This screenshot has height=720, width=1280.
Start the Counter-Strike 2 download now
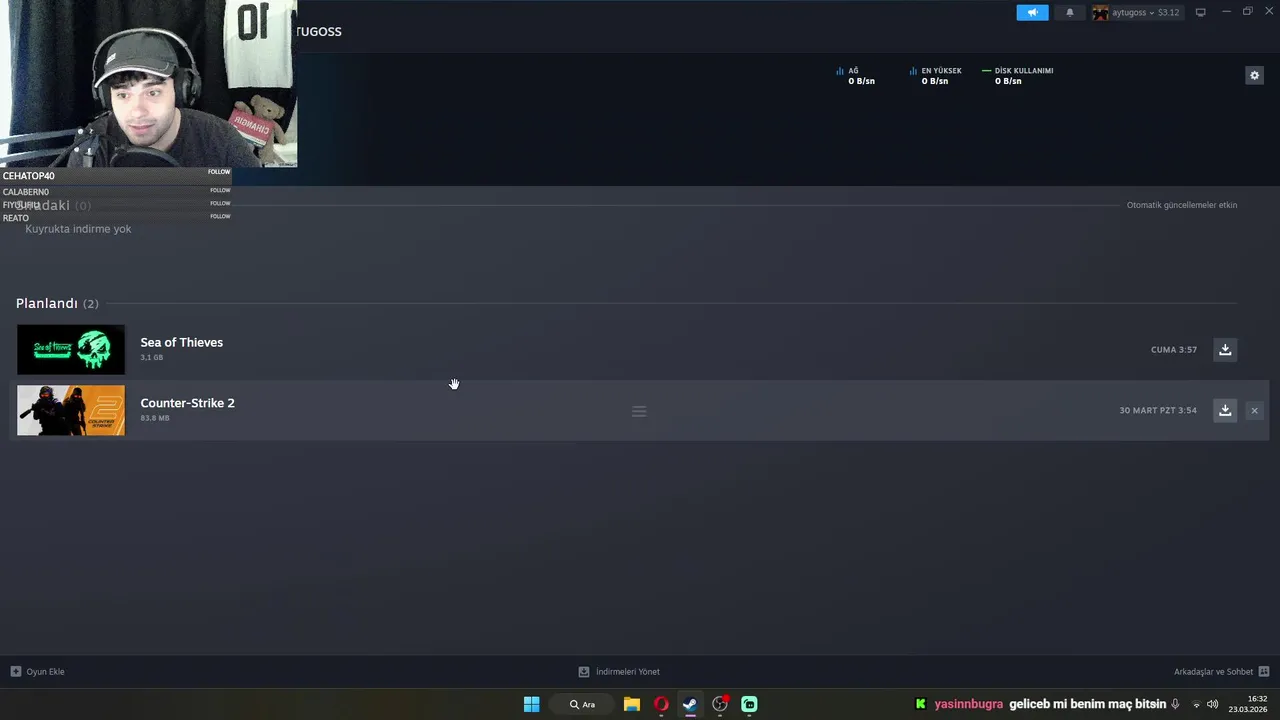[x=1225, y=410]
